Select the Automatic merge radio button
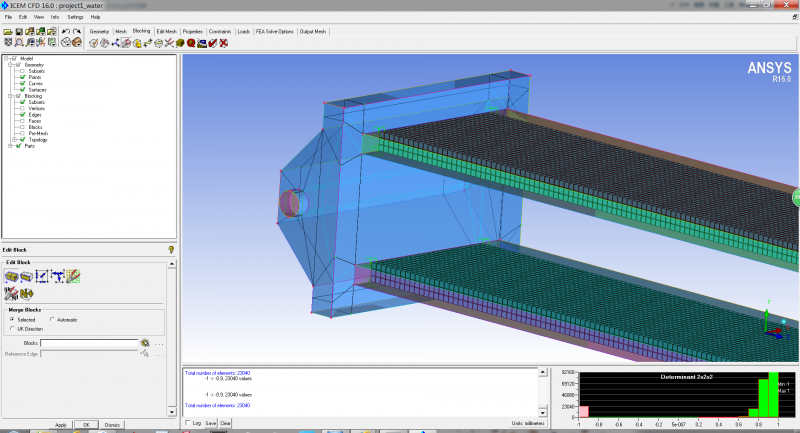This screenshot has height=433, width=800. click(53, 319)
